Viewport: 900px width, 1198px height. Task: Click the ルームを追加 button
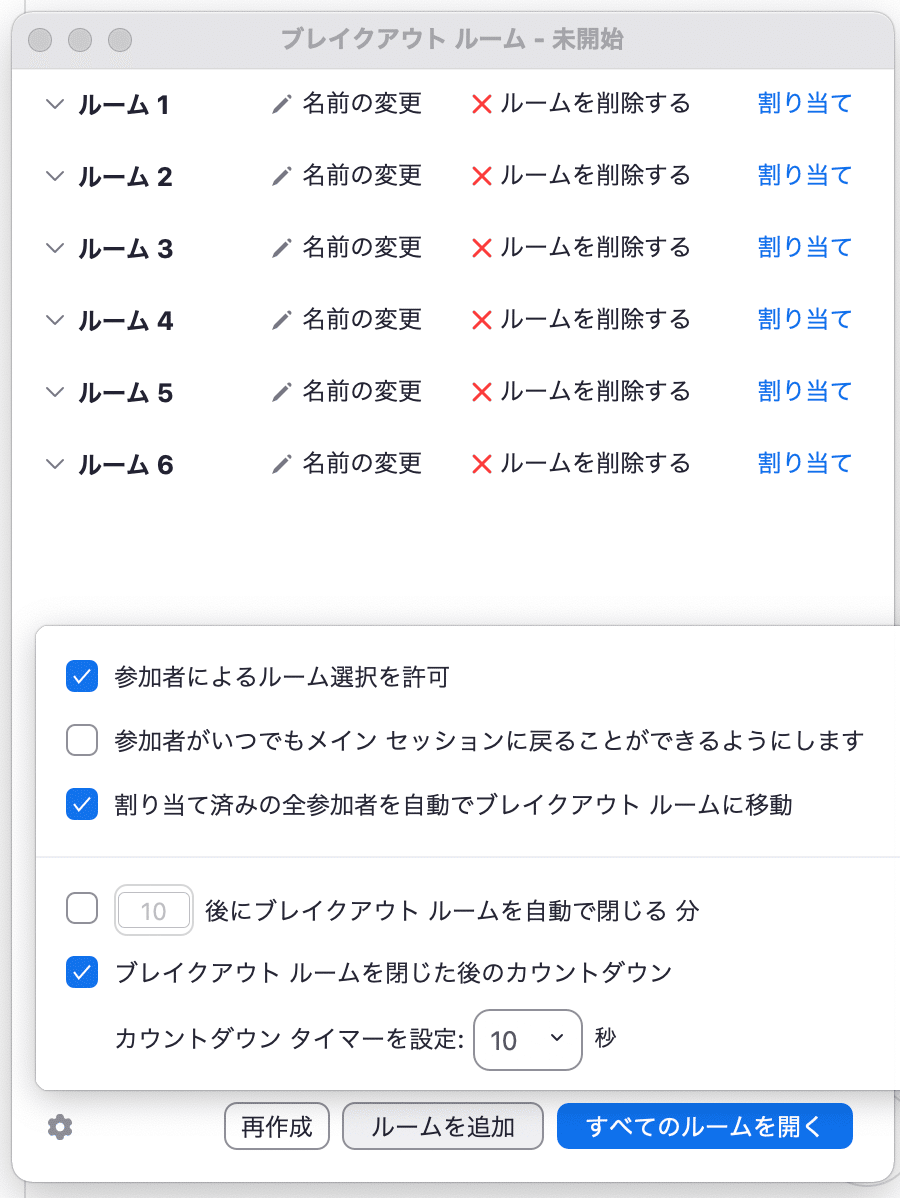(x=443, y=1126)
